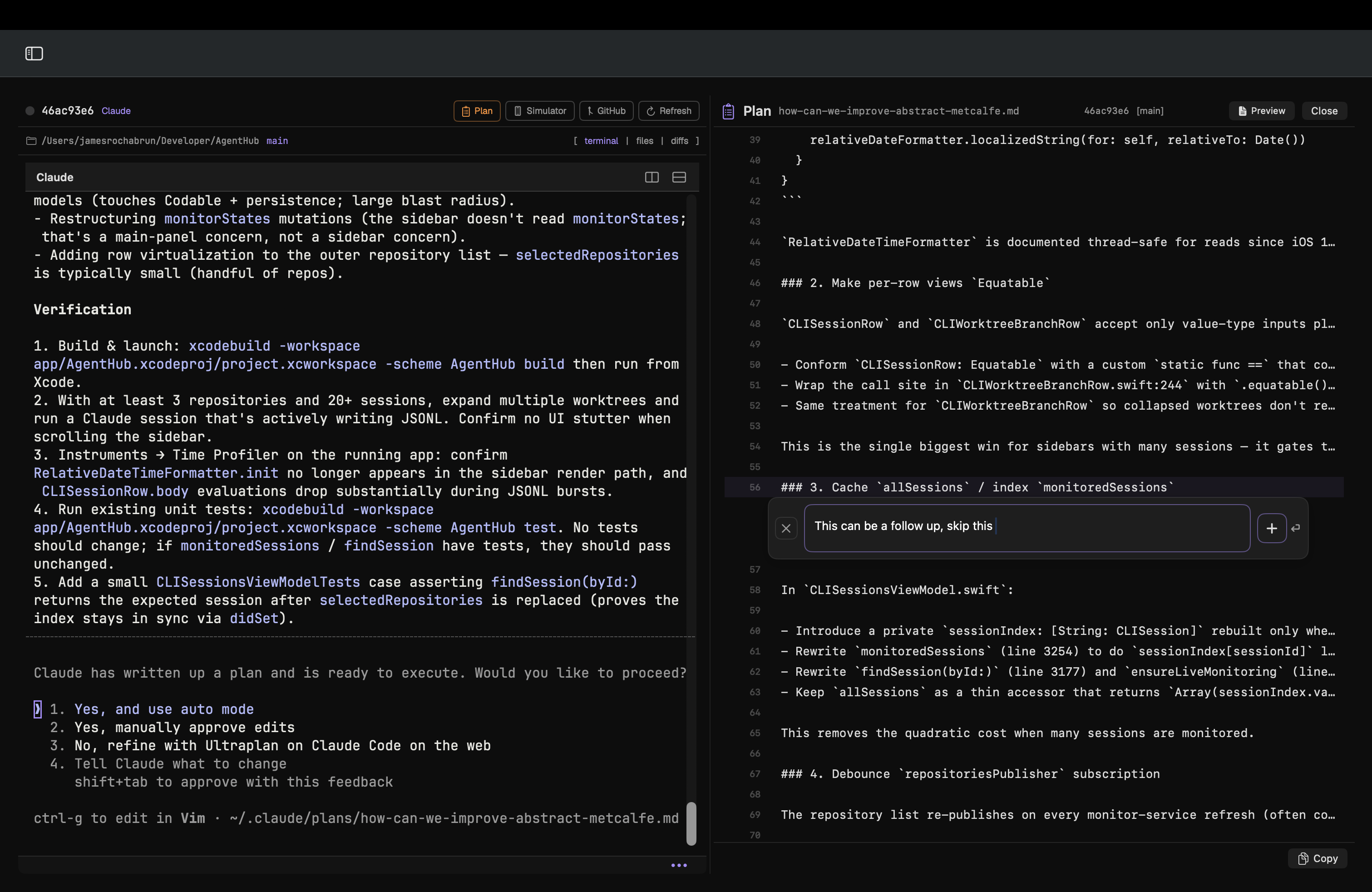Click the folder icon beside project path
This screenshot has width=1372, height=892.
point(32,141)
